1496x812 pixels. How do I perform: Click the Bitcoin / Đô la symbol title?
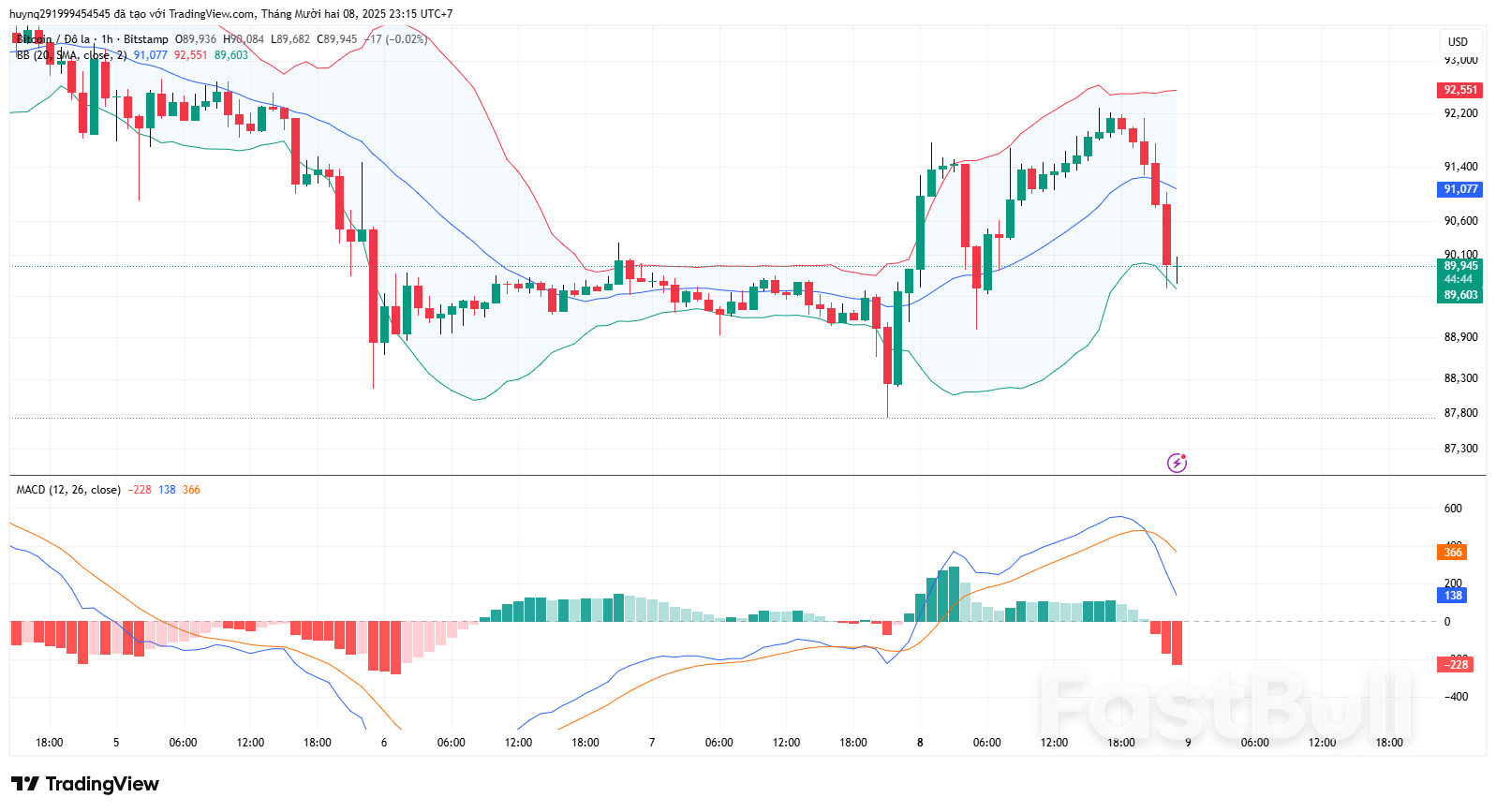click(x=53, y=39)
